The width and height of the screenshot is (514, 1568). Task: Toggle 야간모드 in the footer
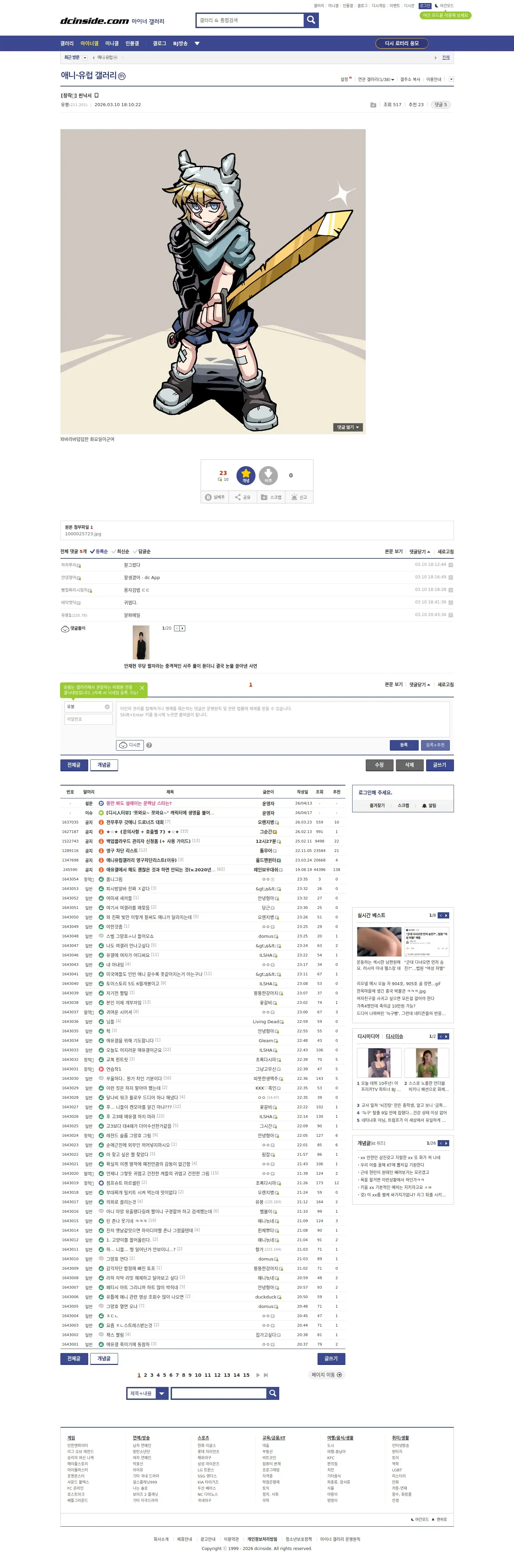(x=420, y=1519)
